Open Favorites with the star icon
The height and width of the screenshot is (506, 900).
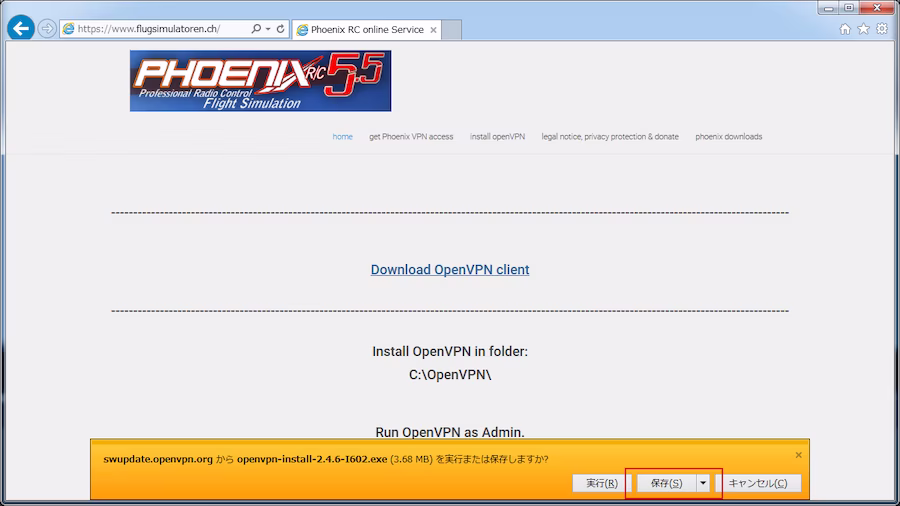(x=863, y=29)
